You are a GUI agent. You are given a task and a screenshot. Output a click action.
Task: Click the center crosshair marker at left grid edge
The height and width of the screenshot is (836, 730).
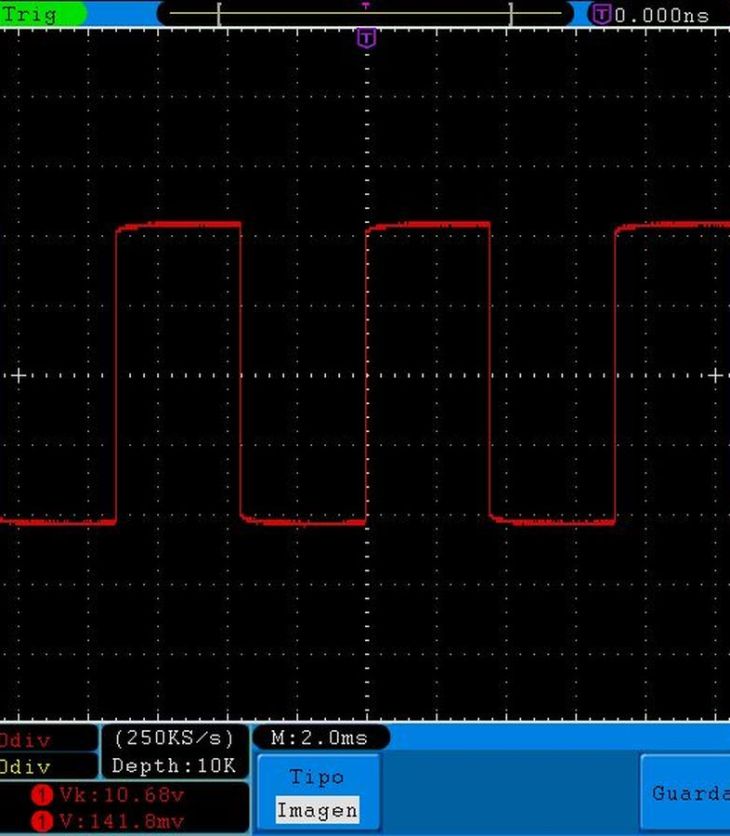point(17,376)
